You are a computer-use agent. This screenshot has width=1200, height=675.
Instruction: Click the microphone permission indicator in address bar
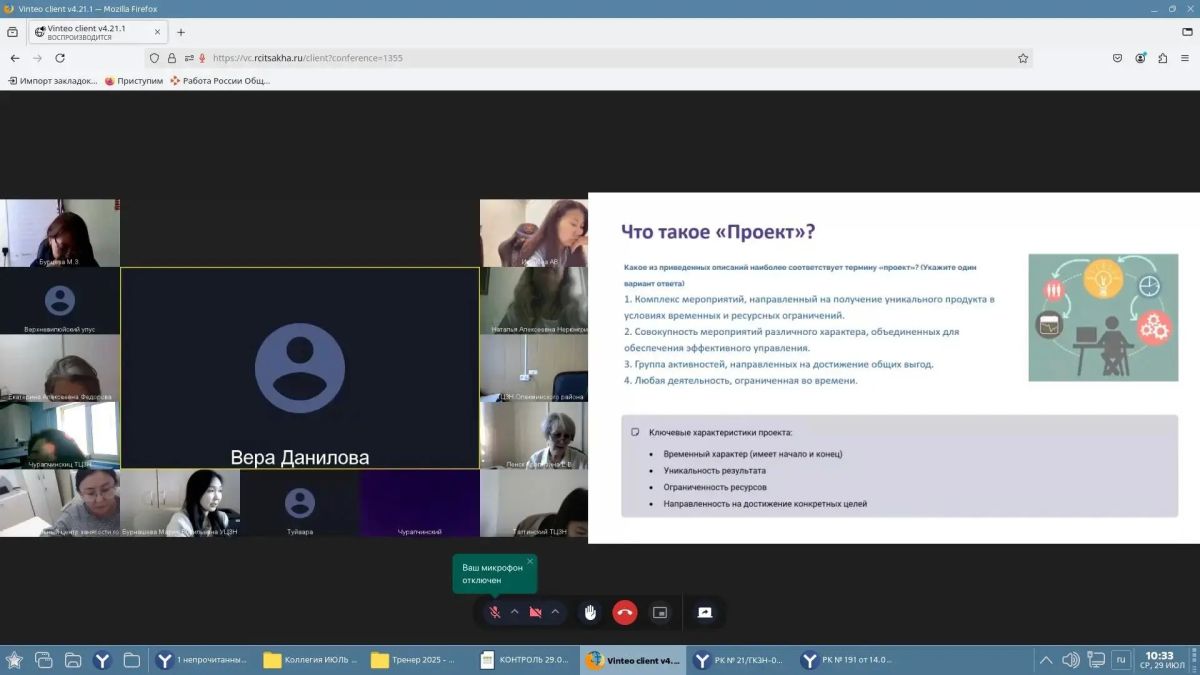[203, 58]
